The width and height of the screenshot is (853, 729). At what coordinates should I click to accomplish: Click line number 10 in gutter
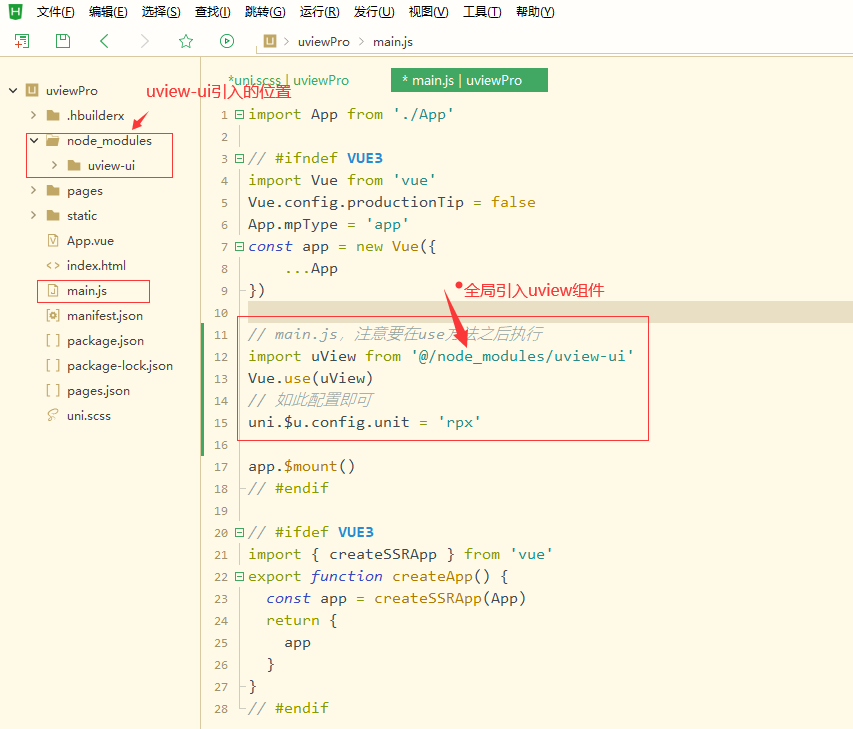click(x=221, y=313)
